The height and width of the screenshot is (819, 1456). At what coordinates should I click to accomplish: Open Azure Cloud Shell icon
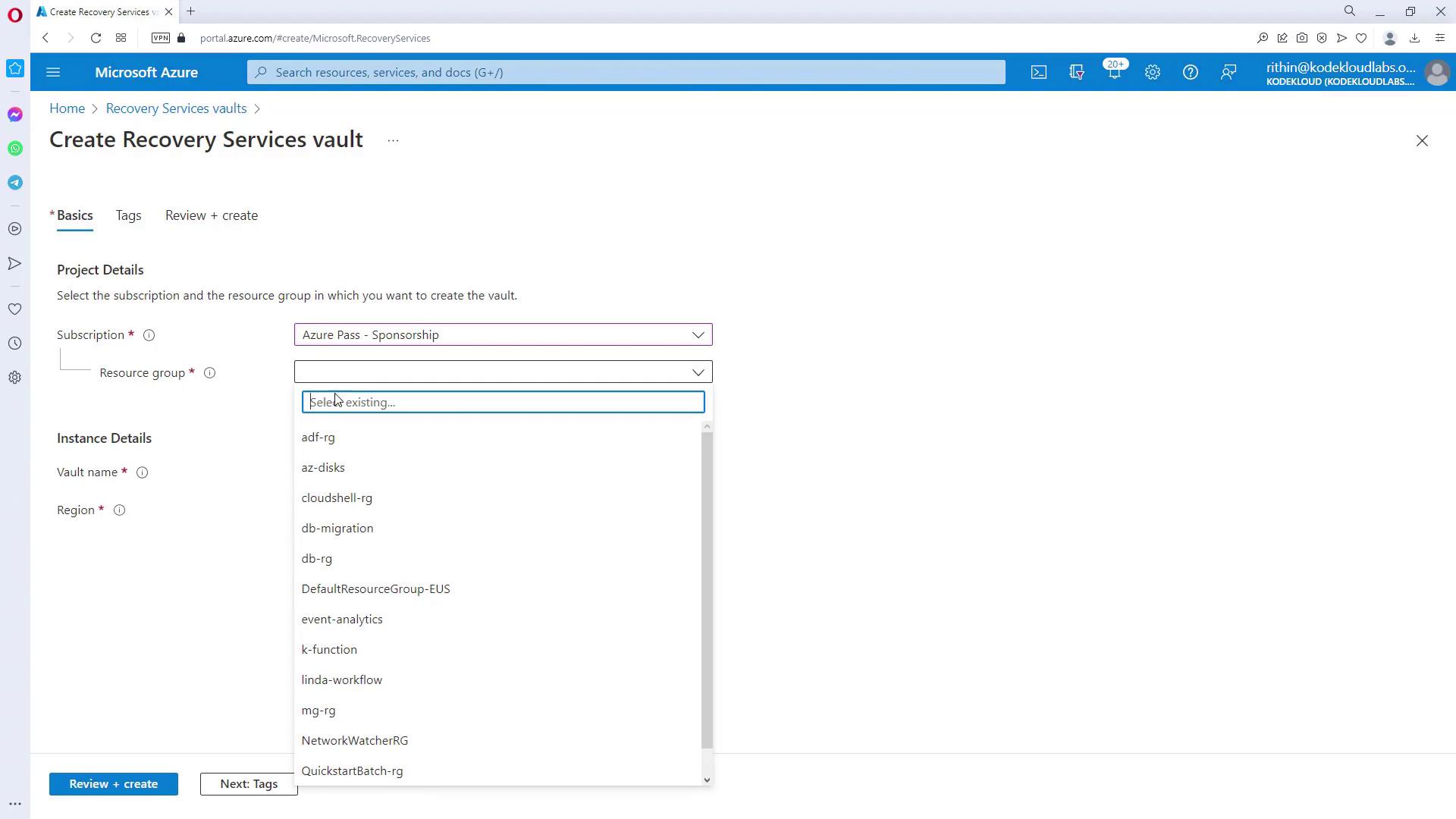click(1038, 72)
